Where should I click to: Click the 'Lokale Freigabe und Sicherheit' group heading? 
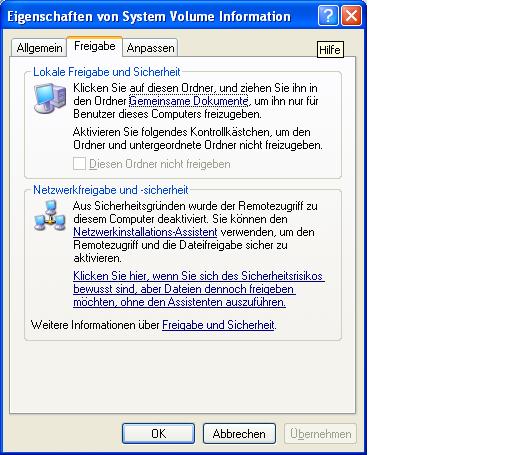tap(107, 72)
